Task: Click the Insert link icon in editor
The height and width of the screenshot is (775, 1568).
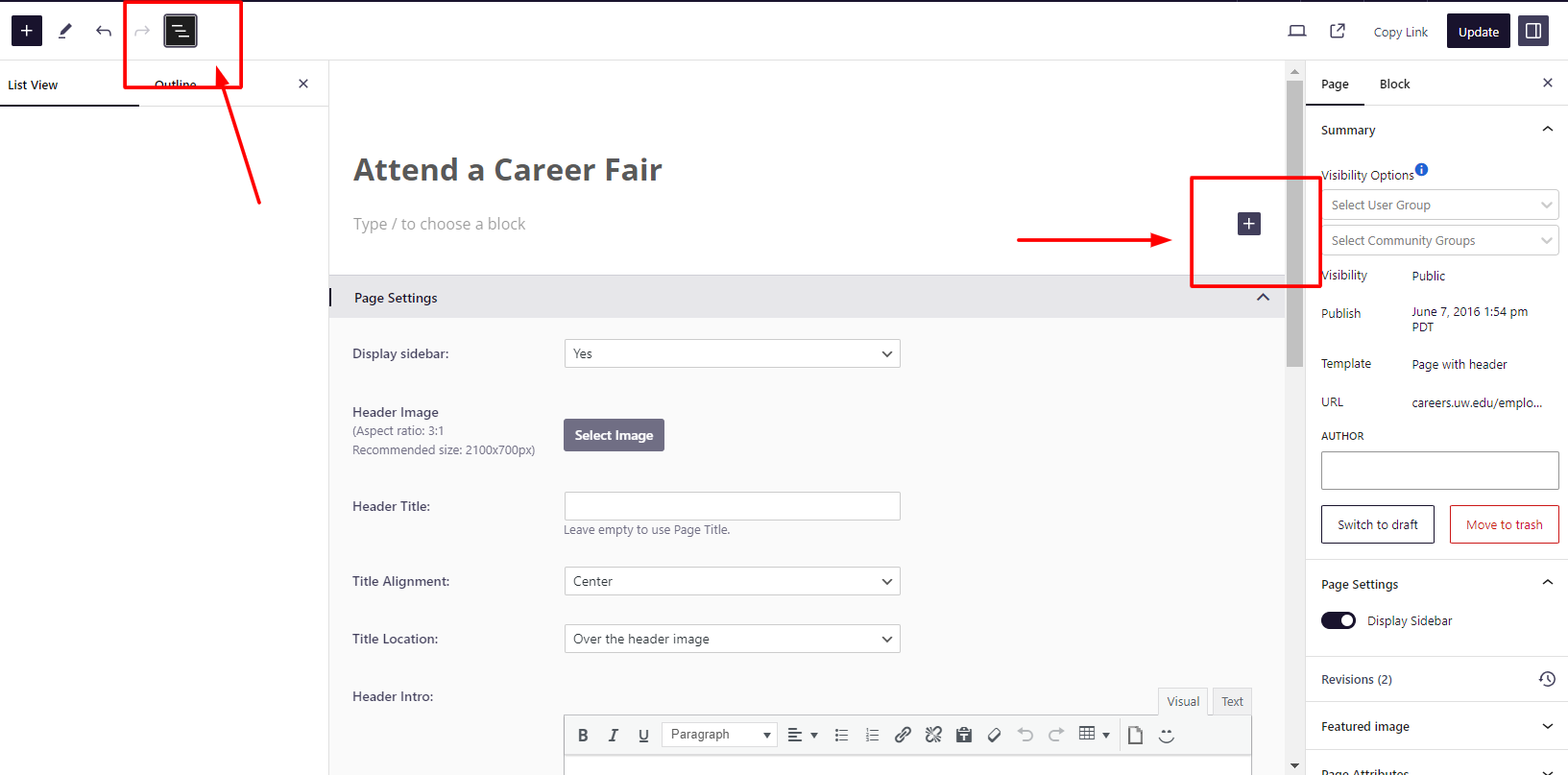Action: [903, 735]
